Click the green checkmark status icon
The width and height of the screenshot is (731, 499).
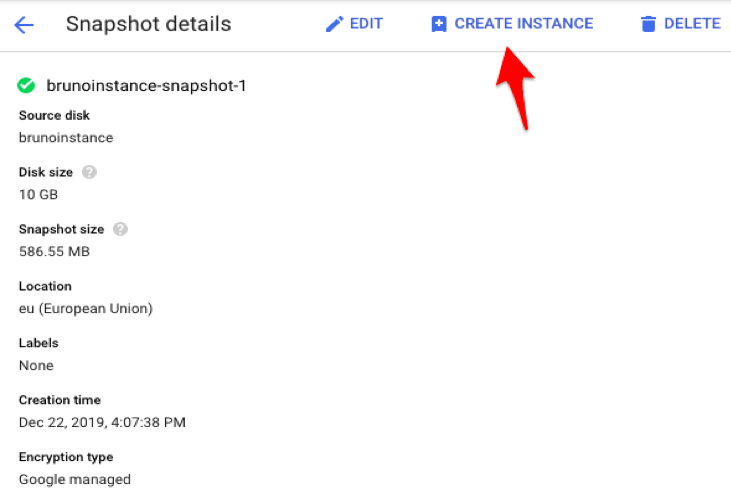27,86
